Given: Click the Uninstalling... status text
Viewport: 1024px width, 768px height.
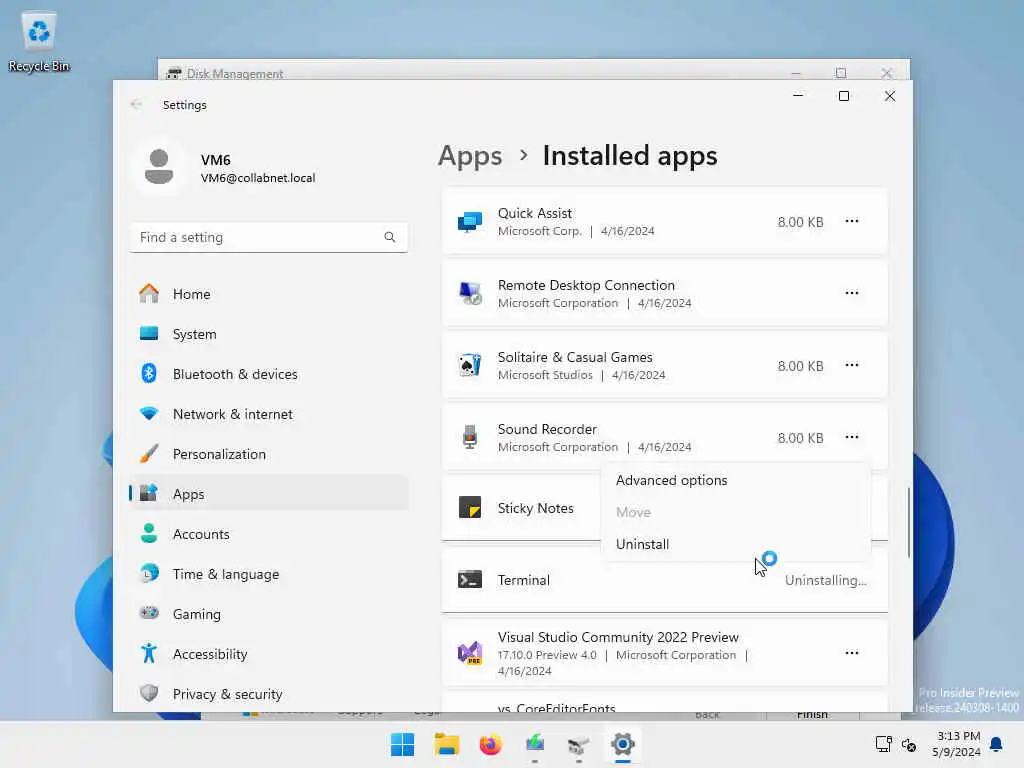Looking at the screenshot, I should click(x=825, y=580).
